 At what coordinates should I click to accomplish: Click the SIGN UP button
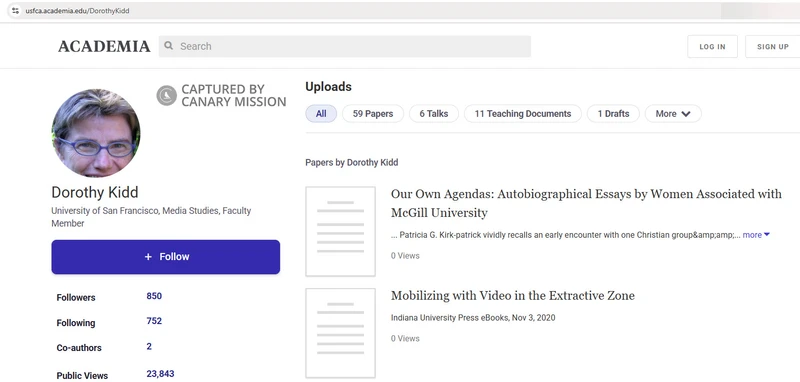(x=772, y=46)
